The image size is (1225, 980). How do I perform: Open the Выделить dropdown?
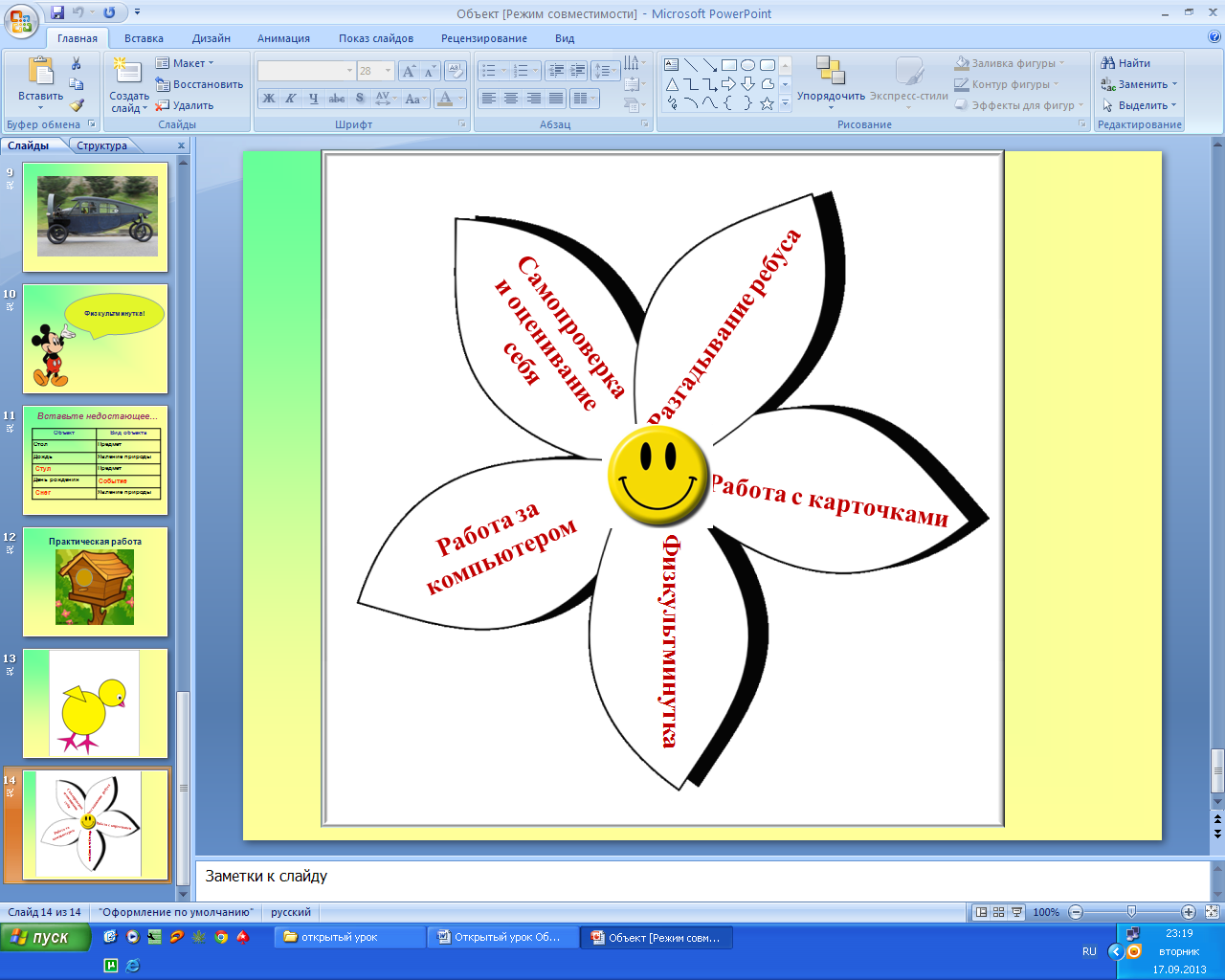(1140, 105)
